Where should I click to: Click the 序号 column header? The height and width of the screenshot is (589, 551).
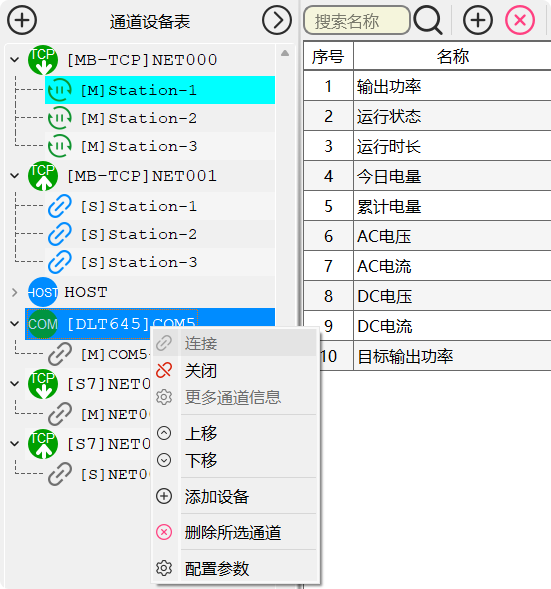tap(328, 56)
